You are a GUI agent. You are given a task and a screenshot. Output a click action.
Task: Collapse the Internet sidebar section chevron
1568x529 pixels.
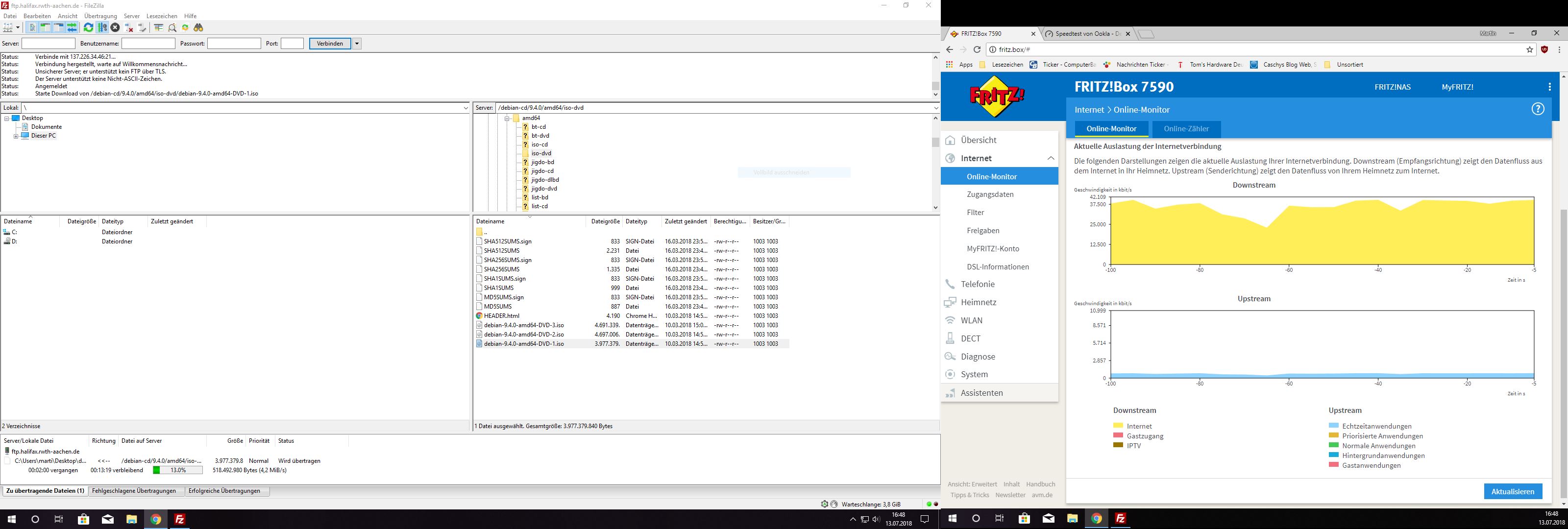[x=1051, y=158]
